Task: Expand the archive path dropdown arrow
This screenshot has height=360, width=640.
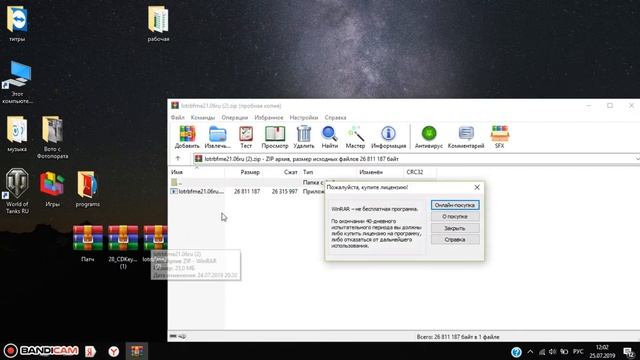Action: (x=637, y=159)
